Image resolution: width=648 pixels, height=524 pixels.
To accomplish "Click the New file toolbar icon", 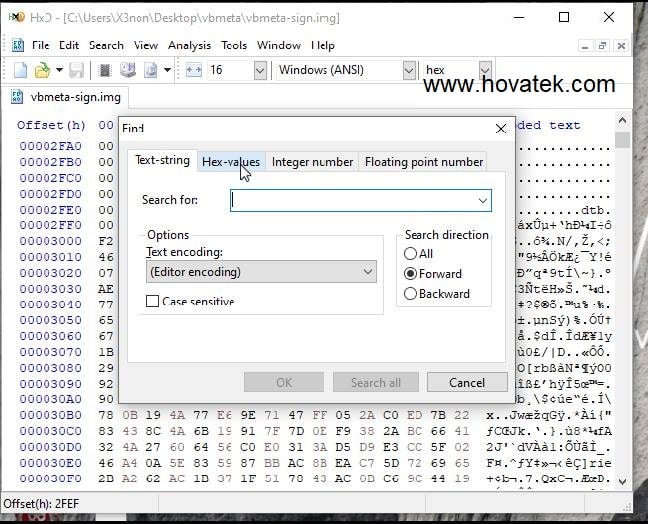I will click(x=20, y=70).
